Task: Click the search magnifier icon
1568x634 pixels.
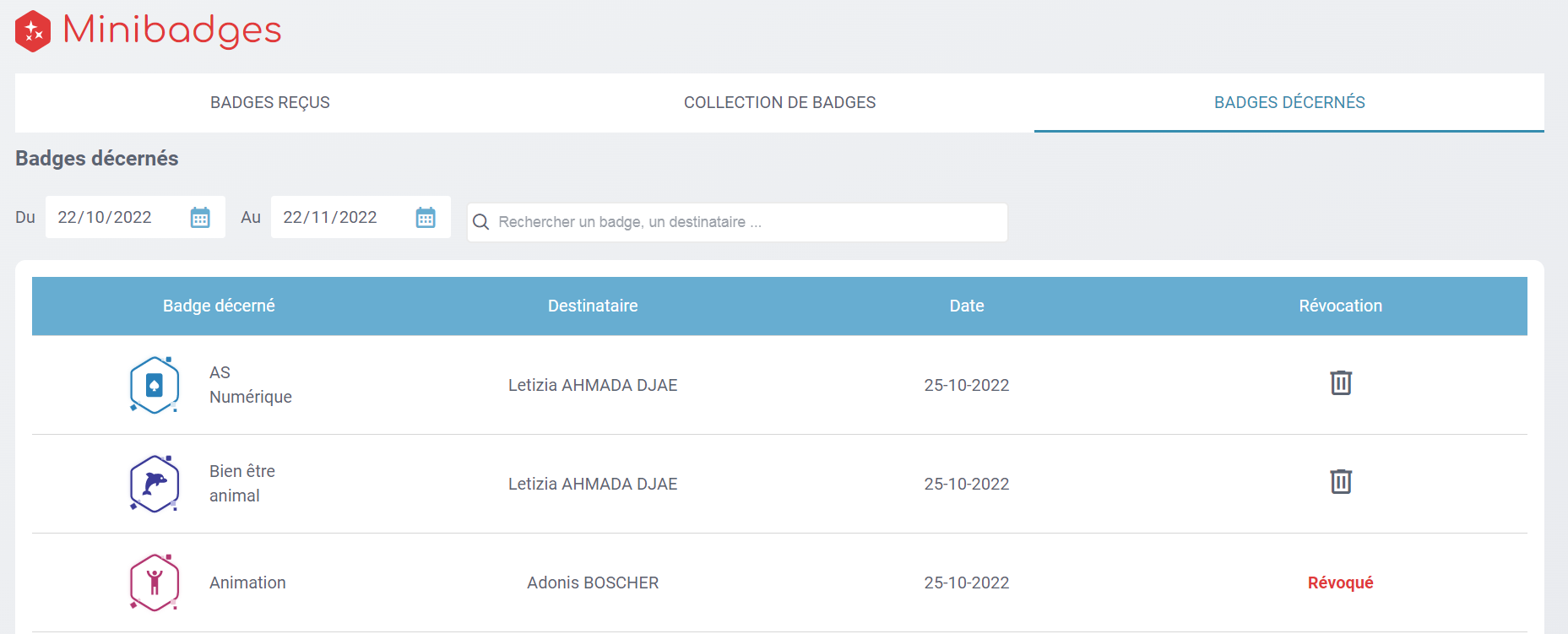Action: 481,222
